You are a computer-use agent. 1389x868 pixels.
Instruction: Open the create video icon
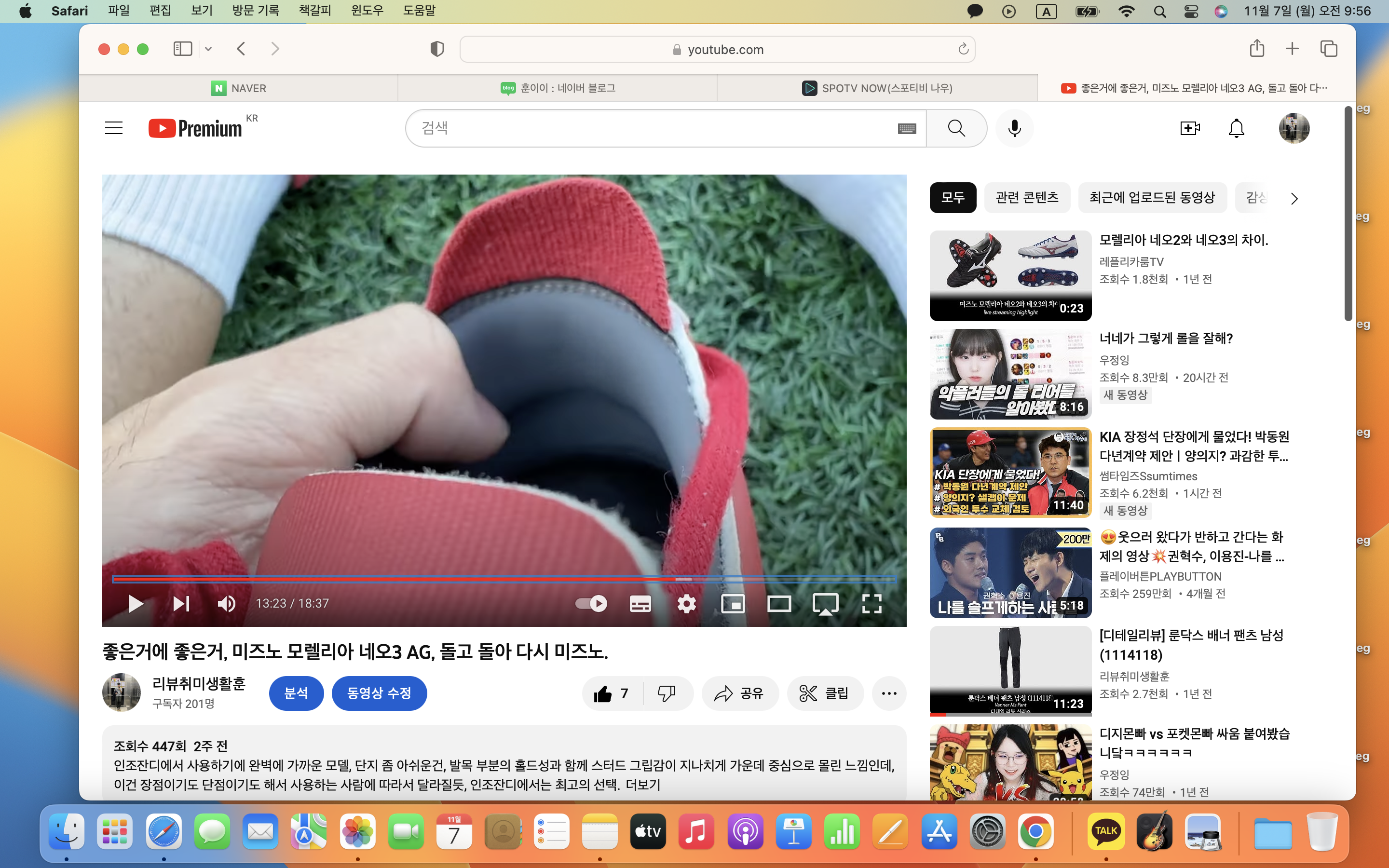click(x=1190, y=128)
